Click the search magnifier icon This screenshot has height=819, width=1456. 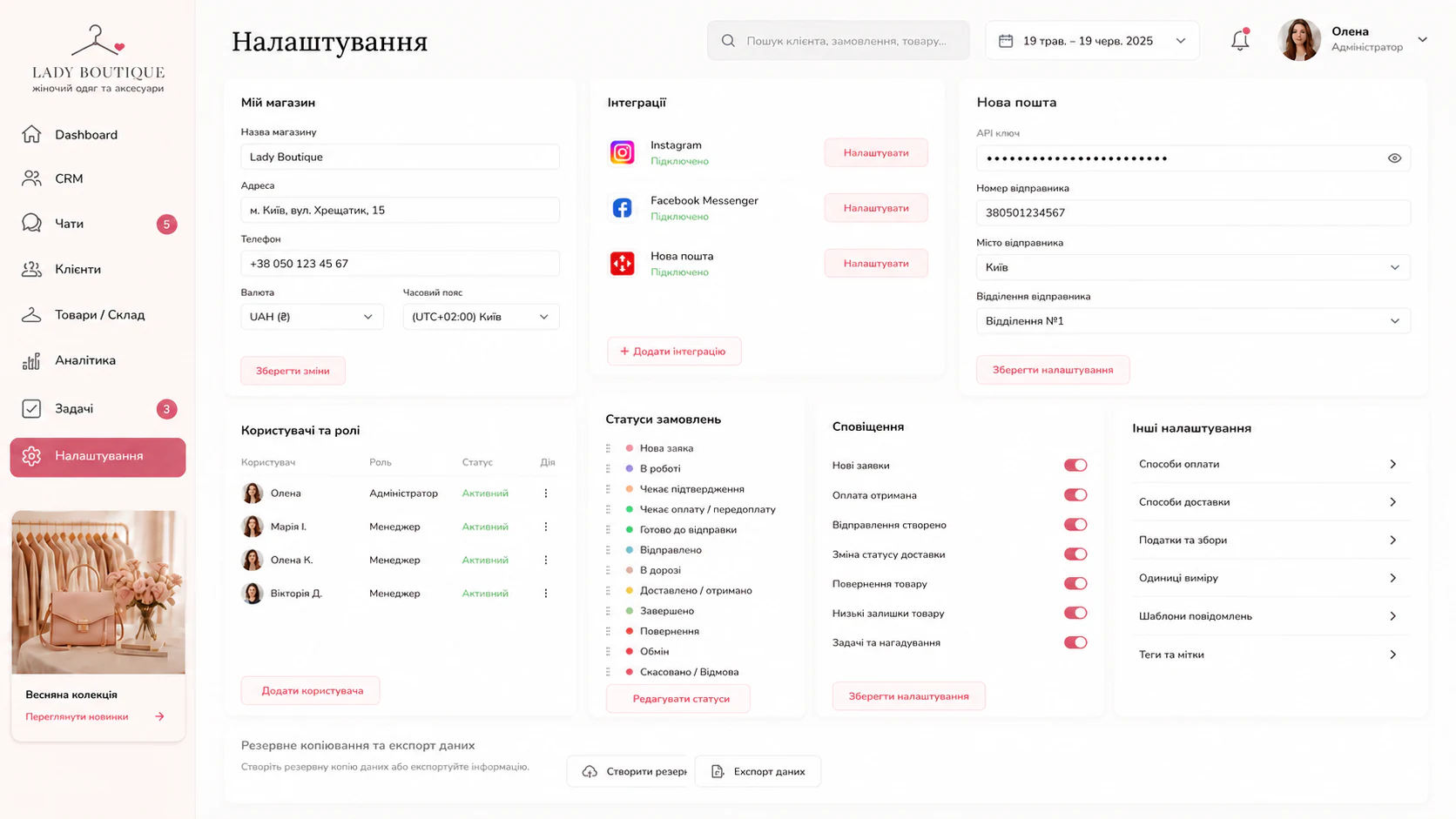coord(728,41)
